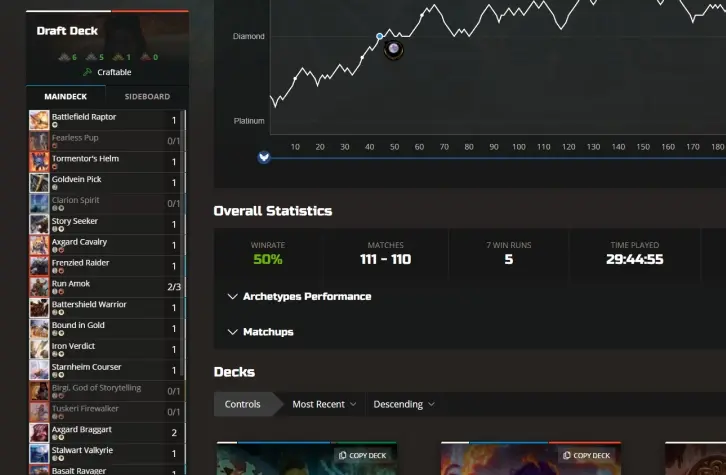
Task: Click the Stalwart Valkyrie card art icon
Action: tap(39, 453)
